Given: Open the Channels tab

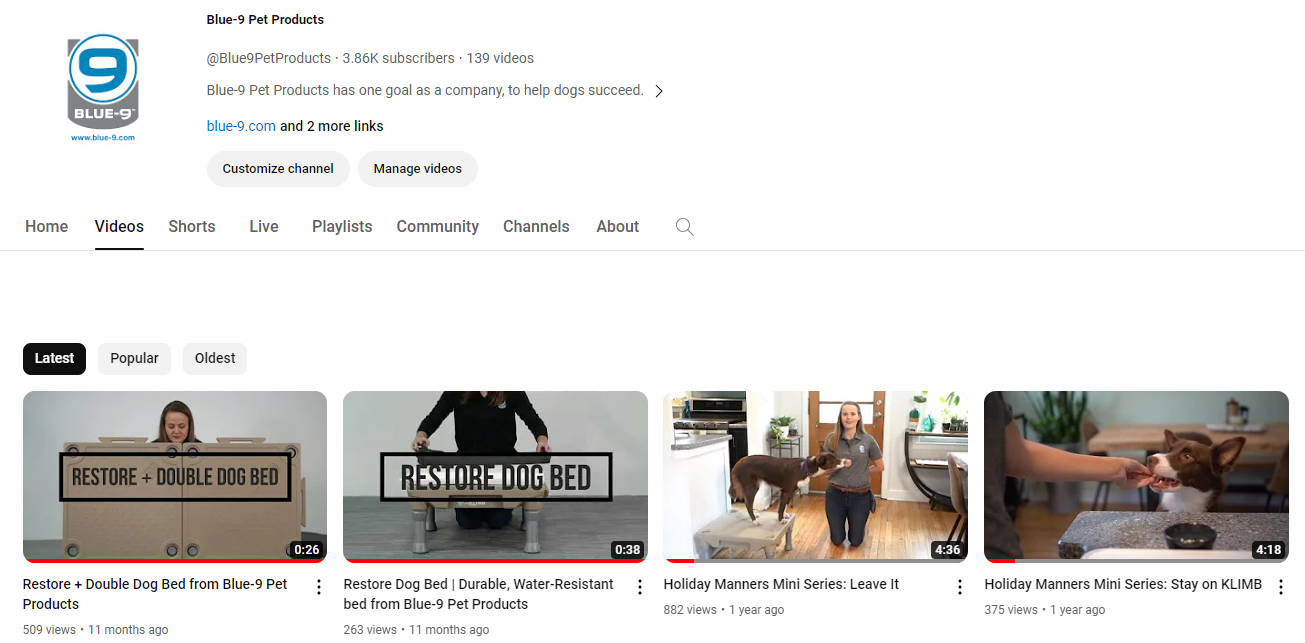Looking at the screenshot, I should 536,226.
